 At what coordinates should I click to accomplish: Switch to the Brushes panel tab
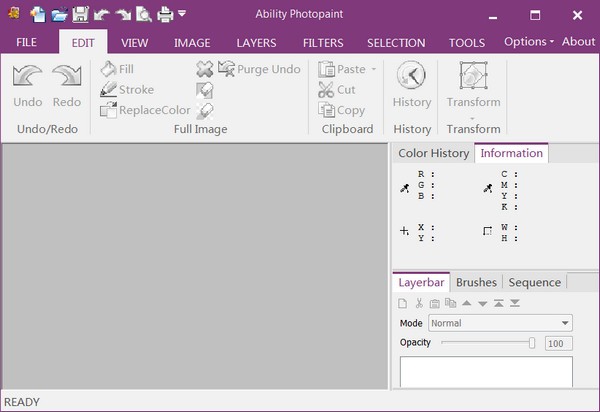tap(476, 282)
